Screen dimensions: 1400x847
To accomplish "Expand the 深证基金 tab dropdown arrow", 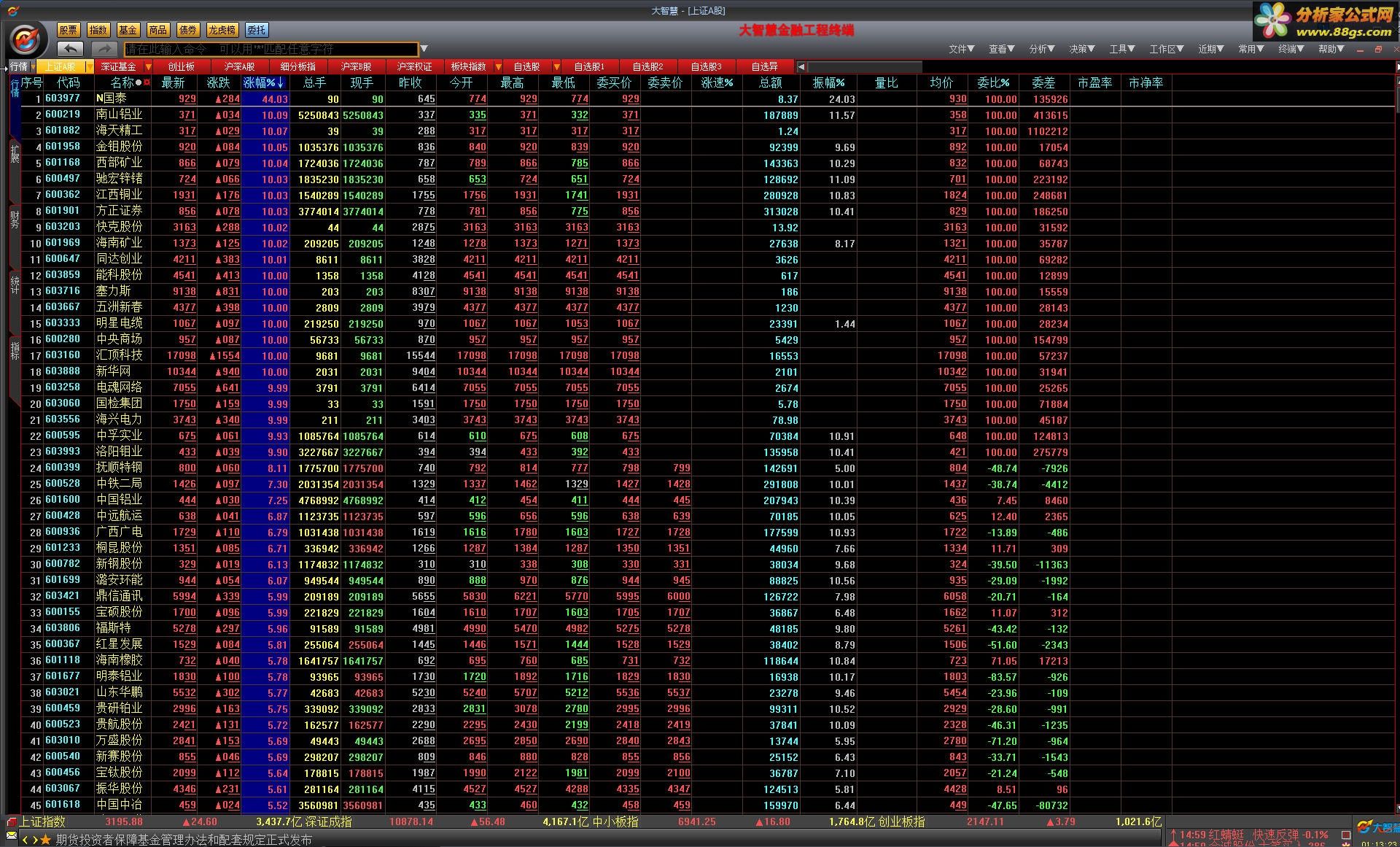I will click(149, 66).
